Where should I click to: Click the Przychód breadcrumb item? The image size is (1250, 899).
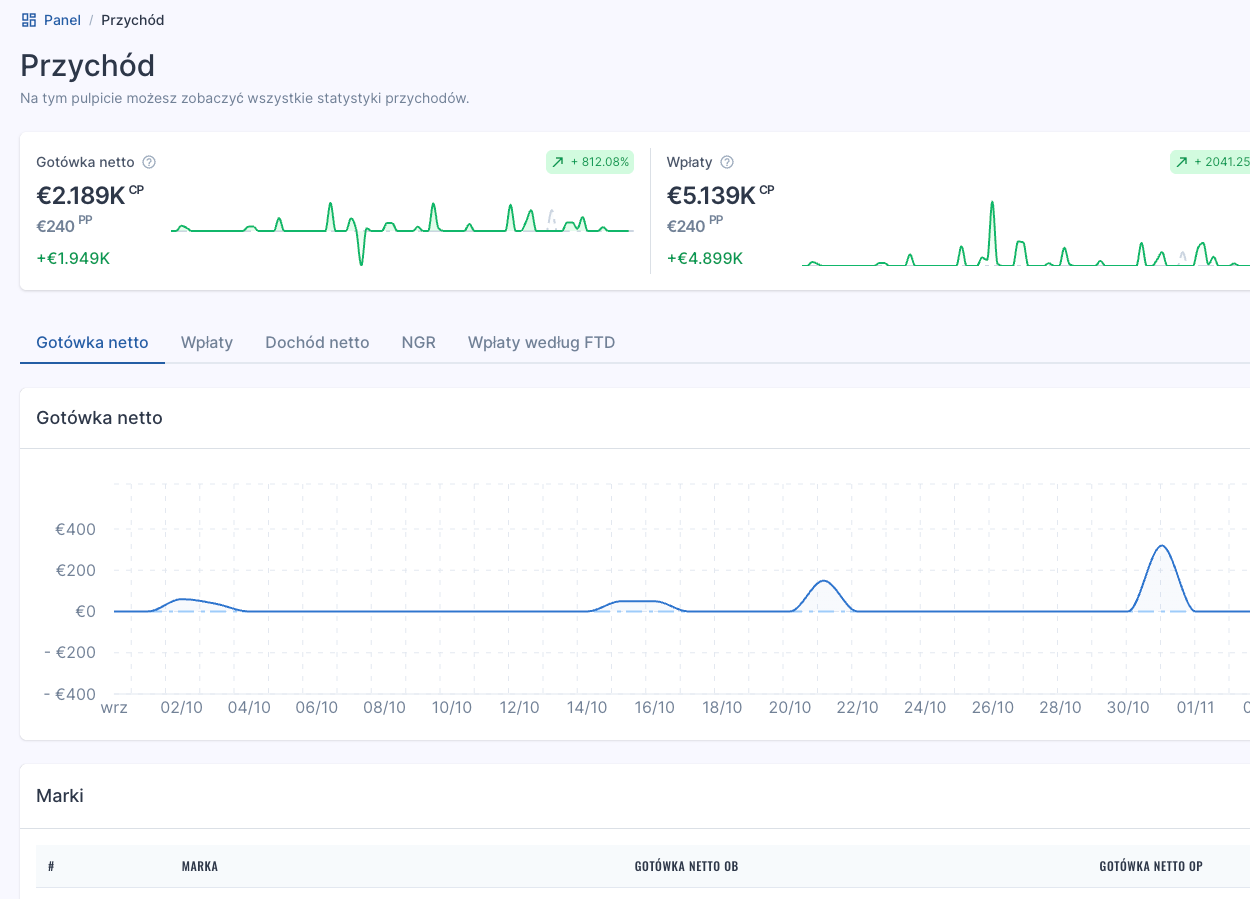pos(133,20)
